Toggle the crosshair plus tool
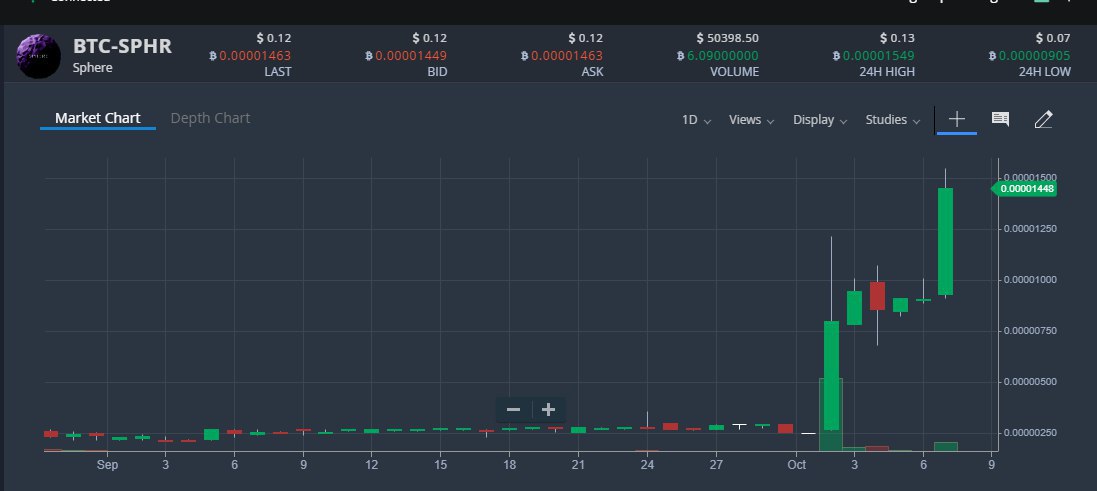1097x491 pixels. click(956, 119)
